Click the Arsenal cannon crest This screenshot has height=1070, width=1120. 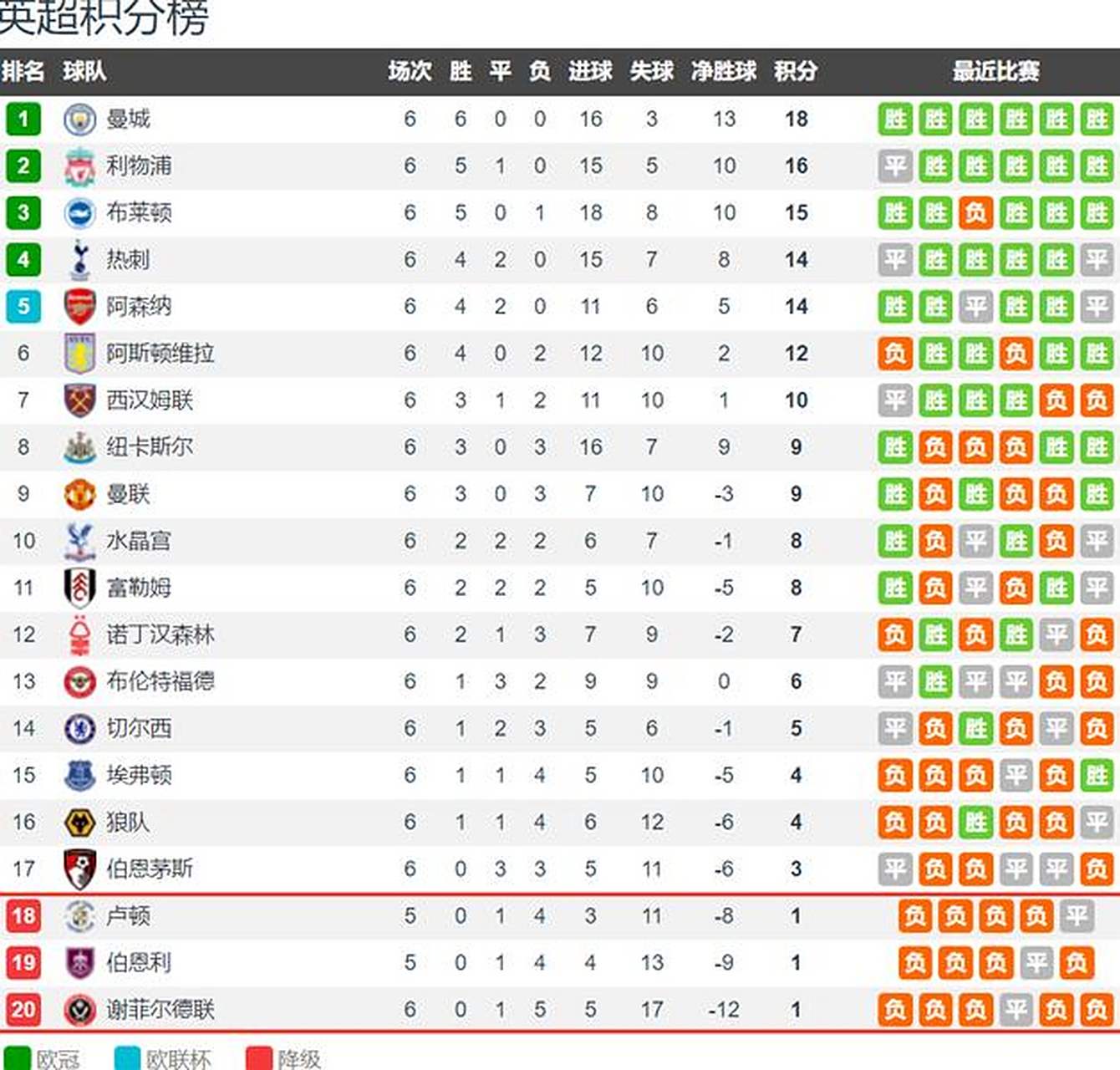tap(79, 307)
